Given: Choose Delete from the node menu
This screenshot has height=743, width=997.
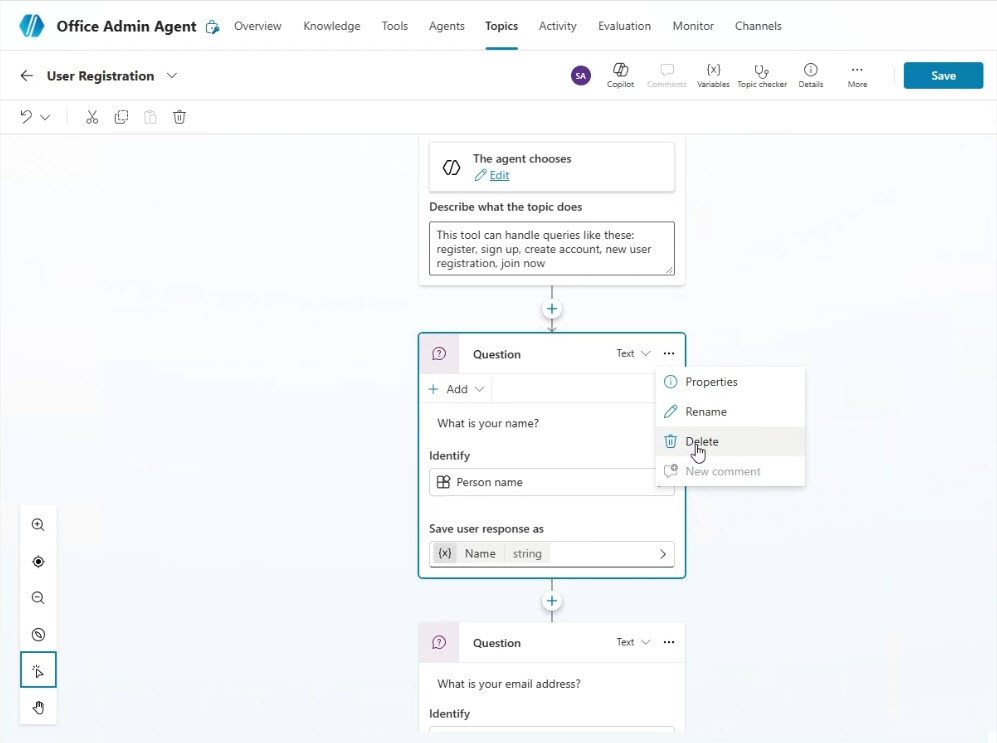Looking at the screenshot, I should coord(730,442).
